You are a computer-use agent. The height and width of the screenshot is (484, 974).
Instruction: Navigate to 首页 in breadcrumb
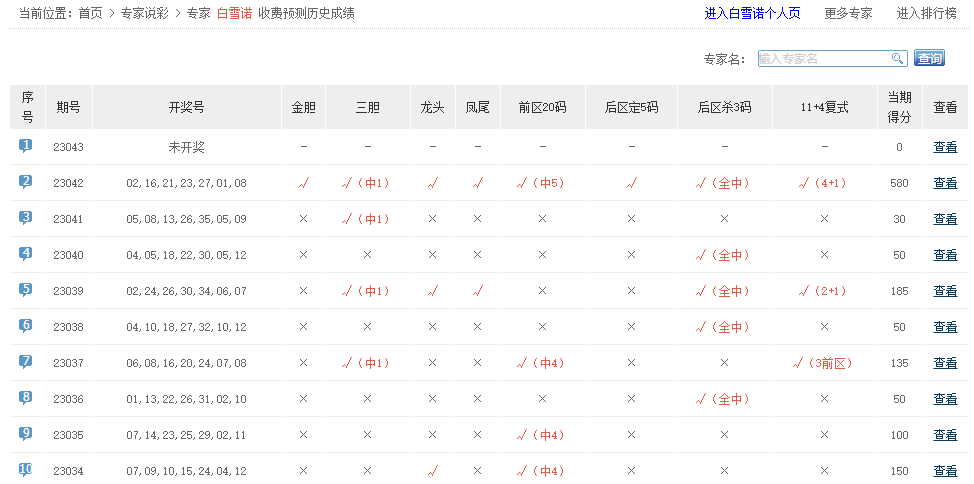pyautogui.click(x=91, y=14)
